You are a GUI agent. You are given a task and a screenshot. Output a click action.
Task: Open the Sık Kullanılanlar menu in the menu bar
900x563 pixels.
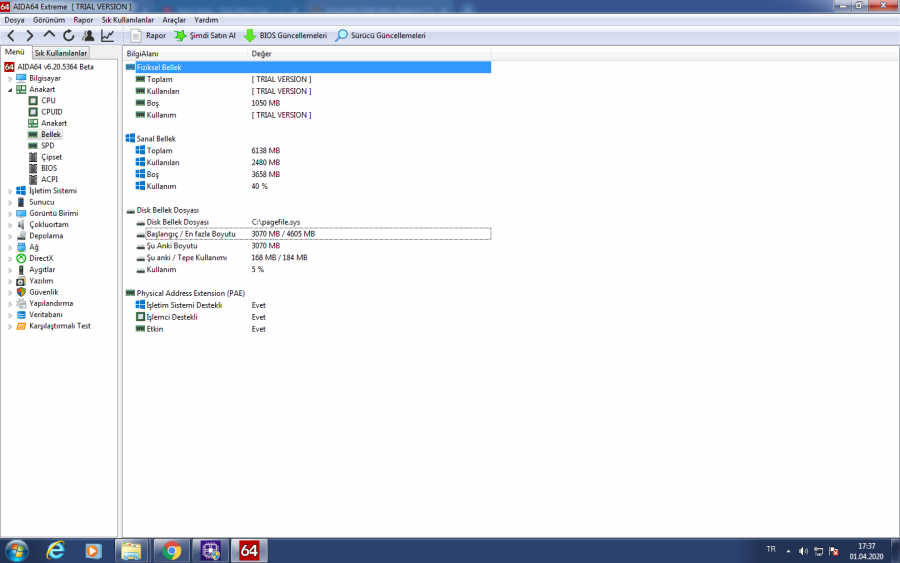pos(127,20)
